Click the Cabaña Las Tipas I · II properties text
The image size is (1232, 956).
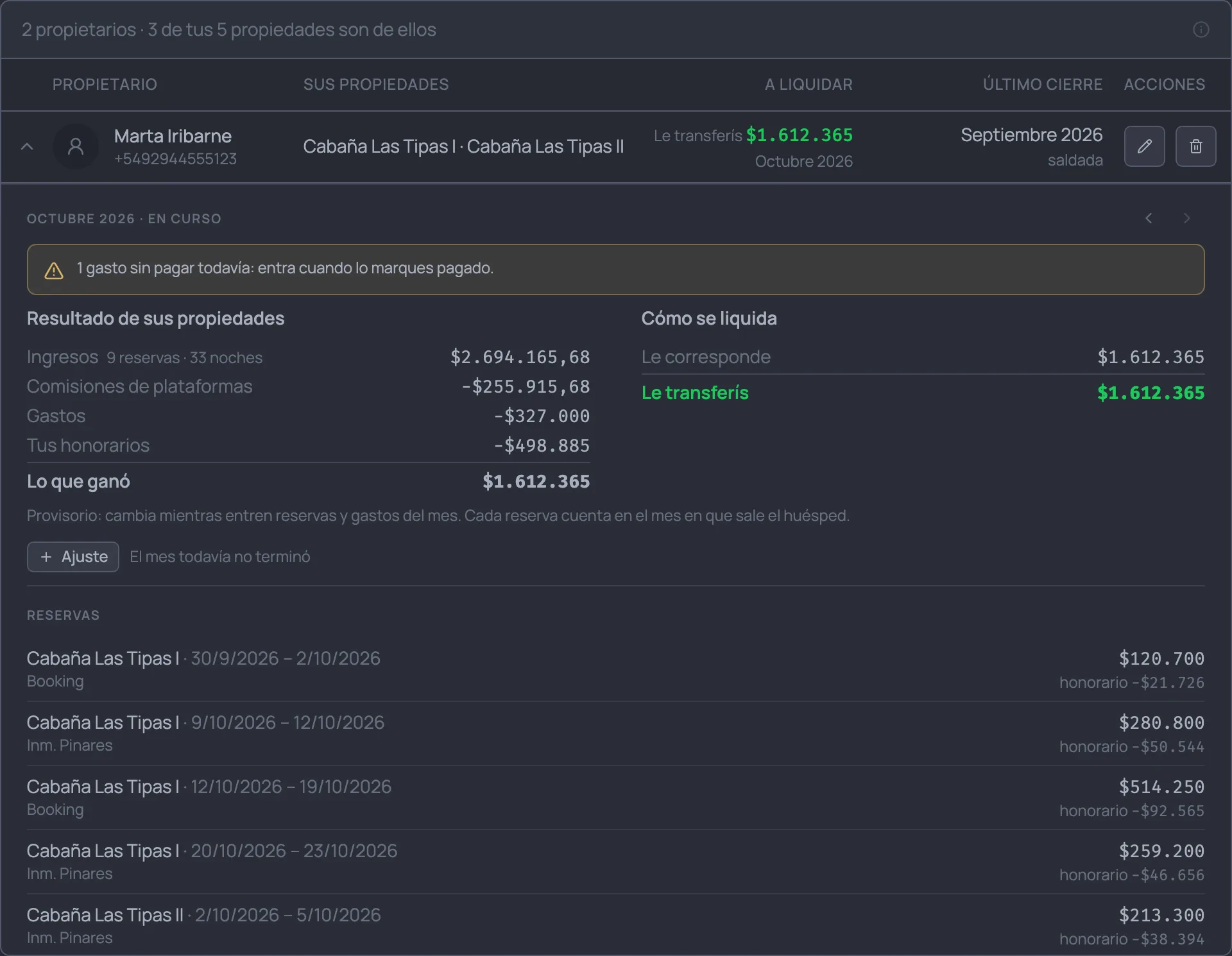click(463, 146)
